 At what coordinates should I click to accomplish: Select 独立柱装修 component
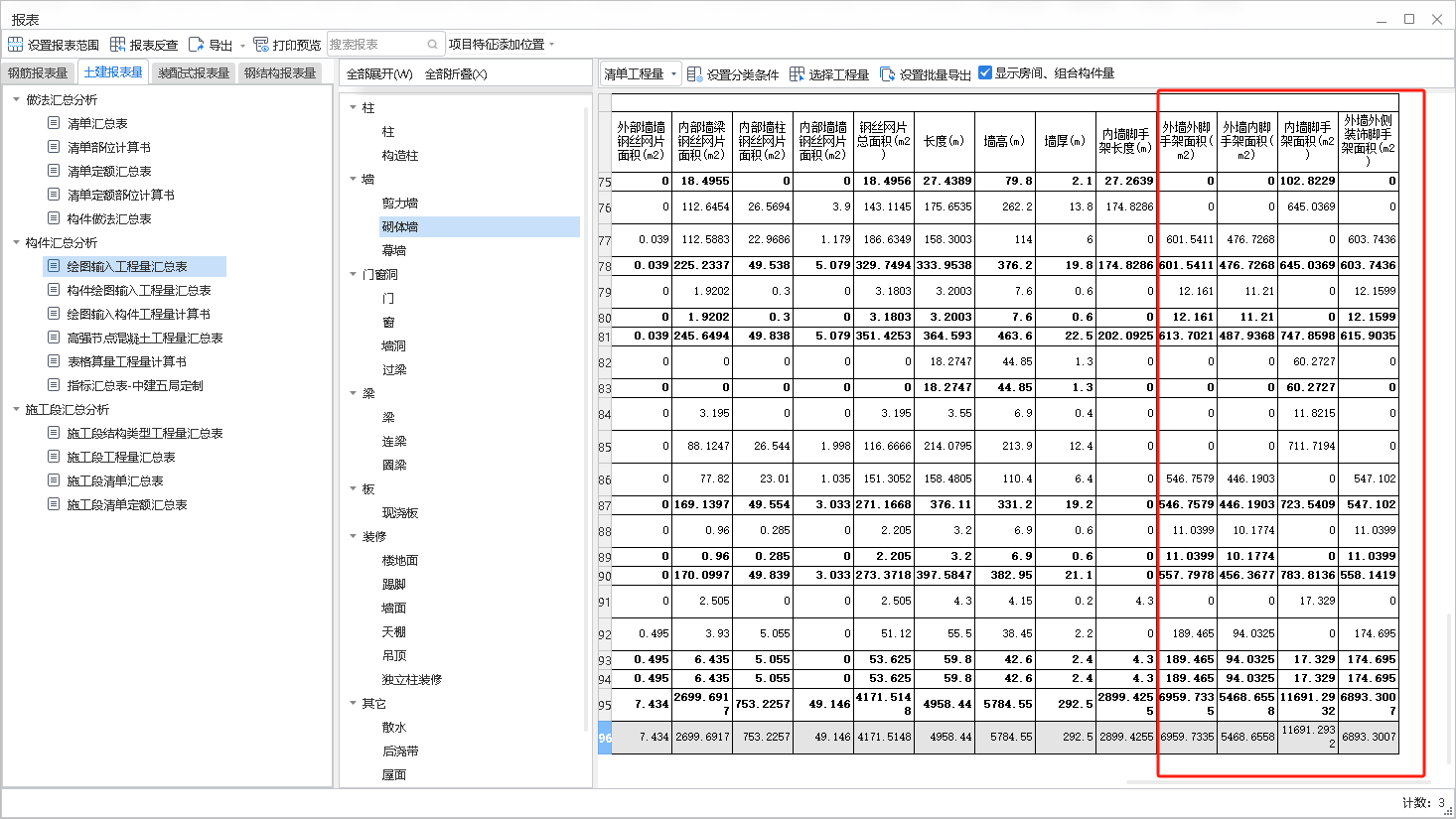tap(412, 679)
